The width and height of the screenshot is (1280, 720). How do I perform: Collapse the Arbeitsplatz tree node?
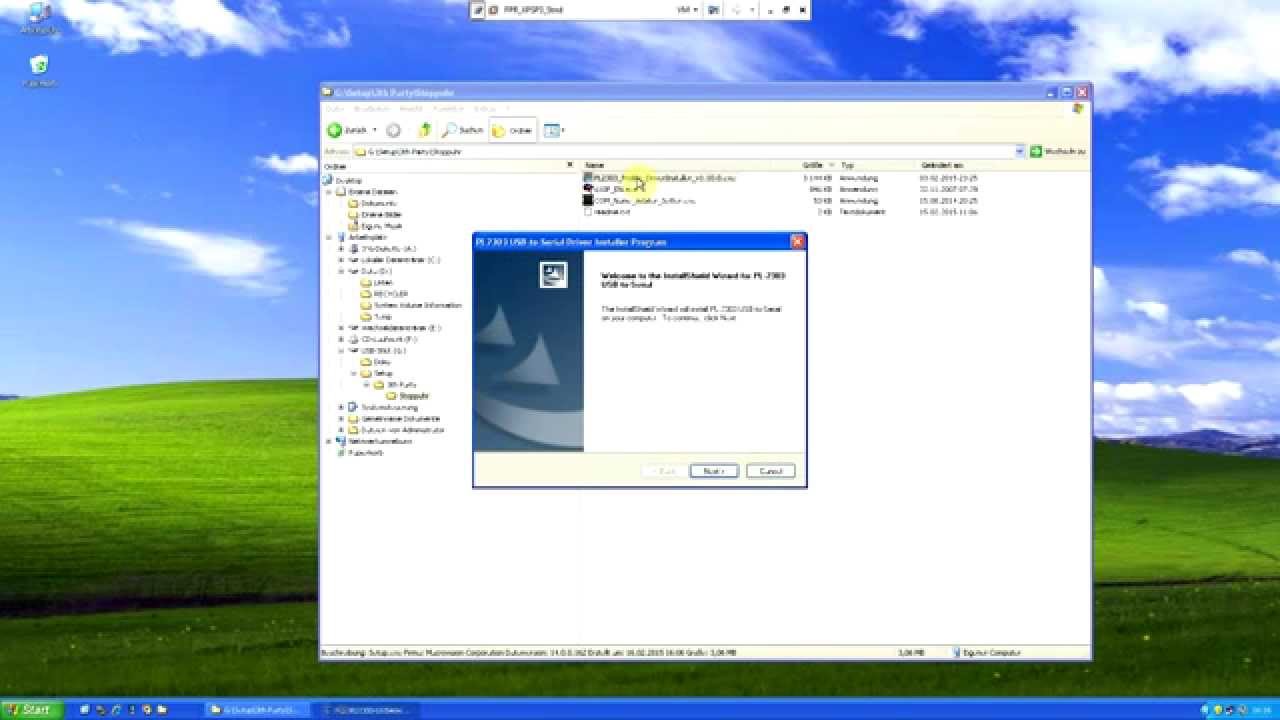pyautogui.click(x=329, y=237)
